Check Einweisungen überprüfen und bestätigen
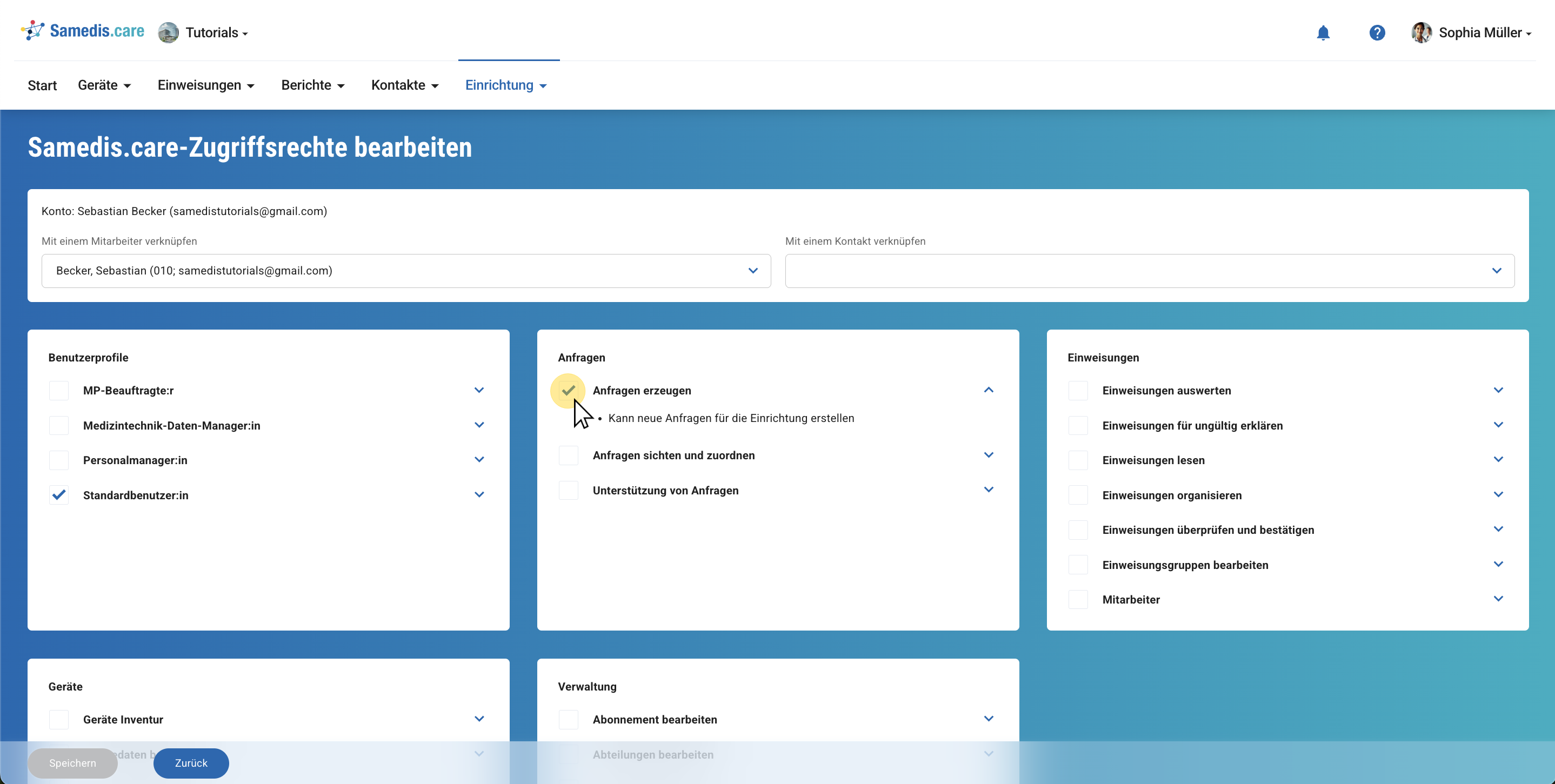 [x=1078, y=530]
